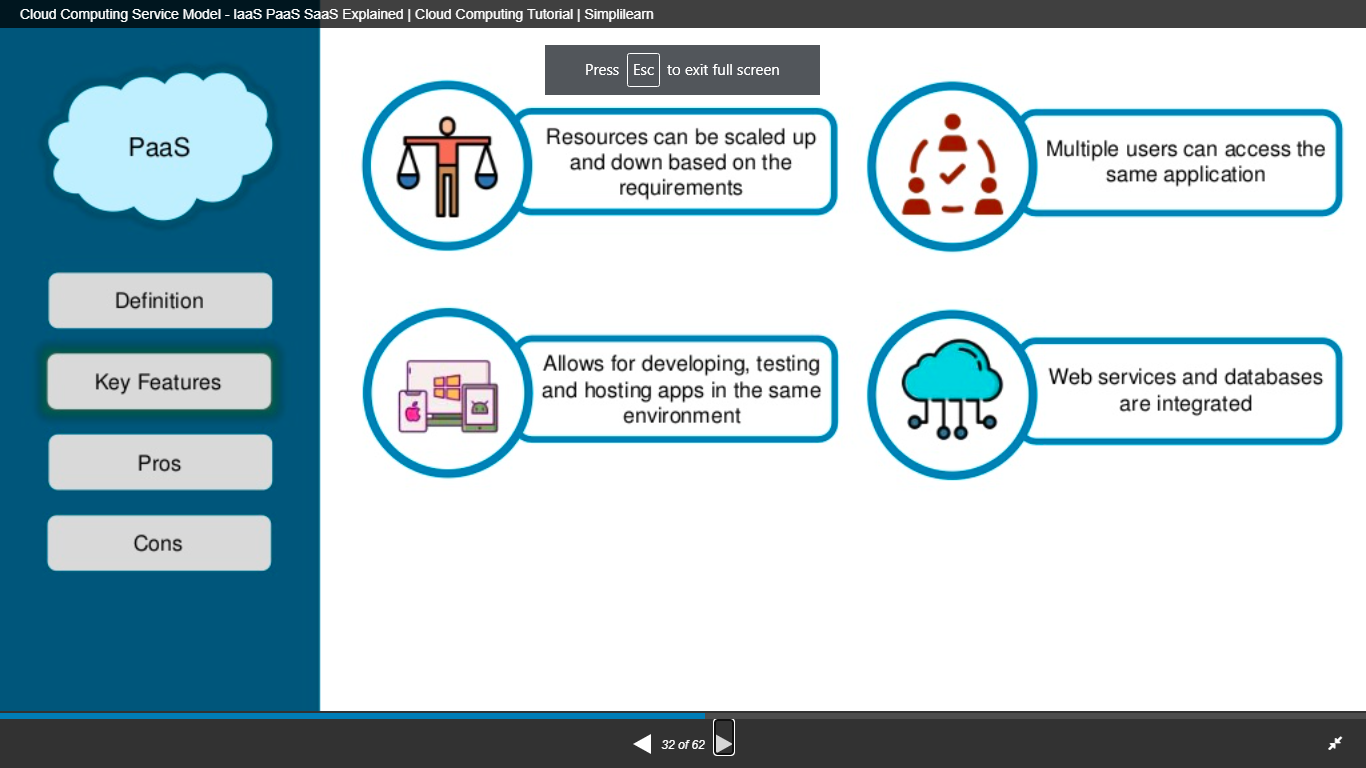
Task: Click 'Resources can be scaled up' text box
Action: [x=677, y=162]
